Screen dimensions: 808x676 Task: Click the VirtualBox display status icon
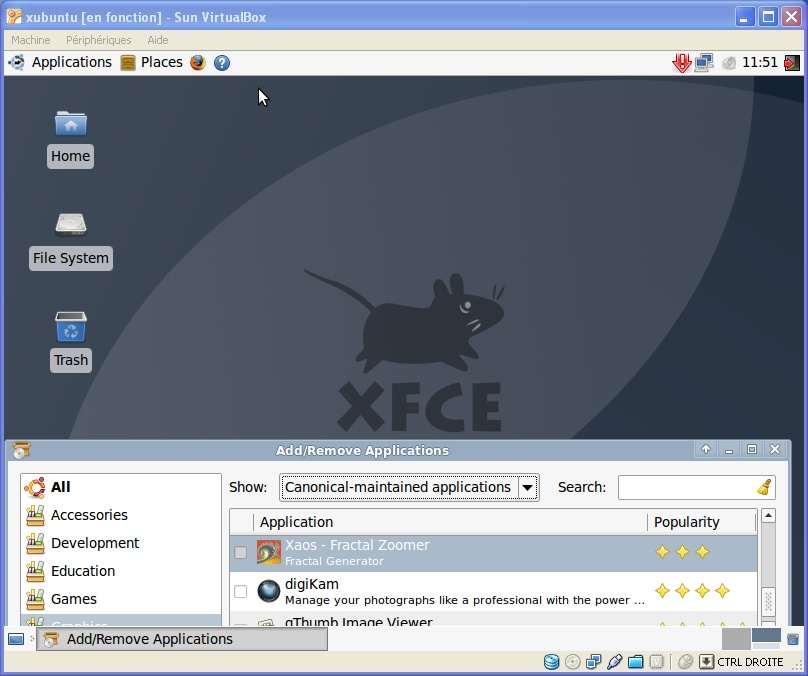click(x=656, y=662)
